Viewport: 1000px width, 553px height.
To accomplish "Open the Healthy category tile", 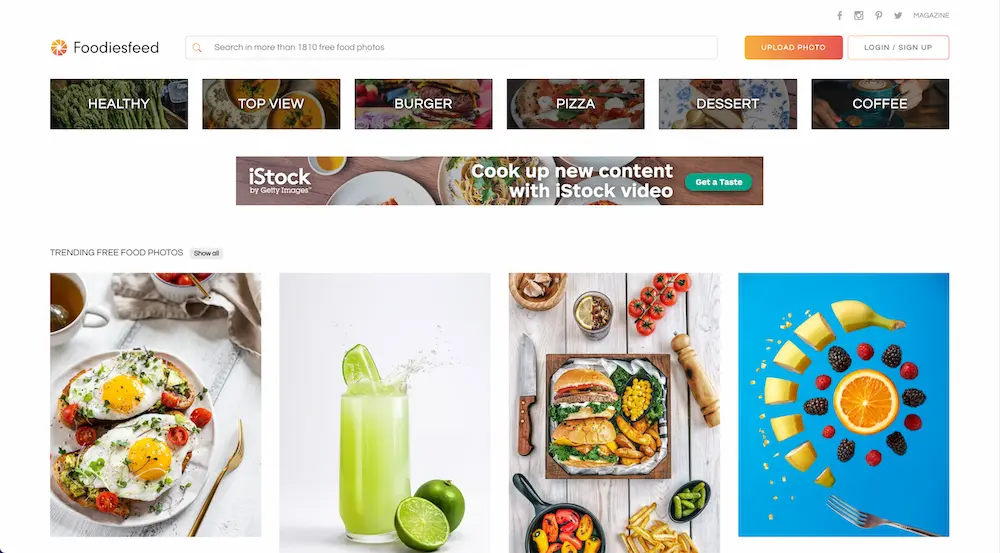I will pyautogui.click(x=119, y=104).
